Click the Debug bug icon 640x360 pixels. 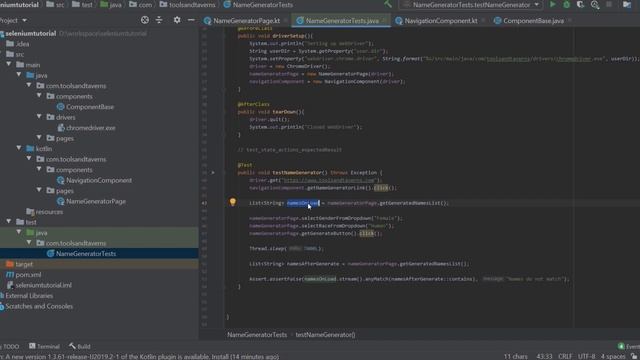567,4
